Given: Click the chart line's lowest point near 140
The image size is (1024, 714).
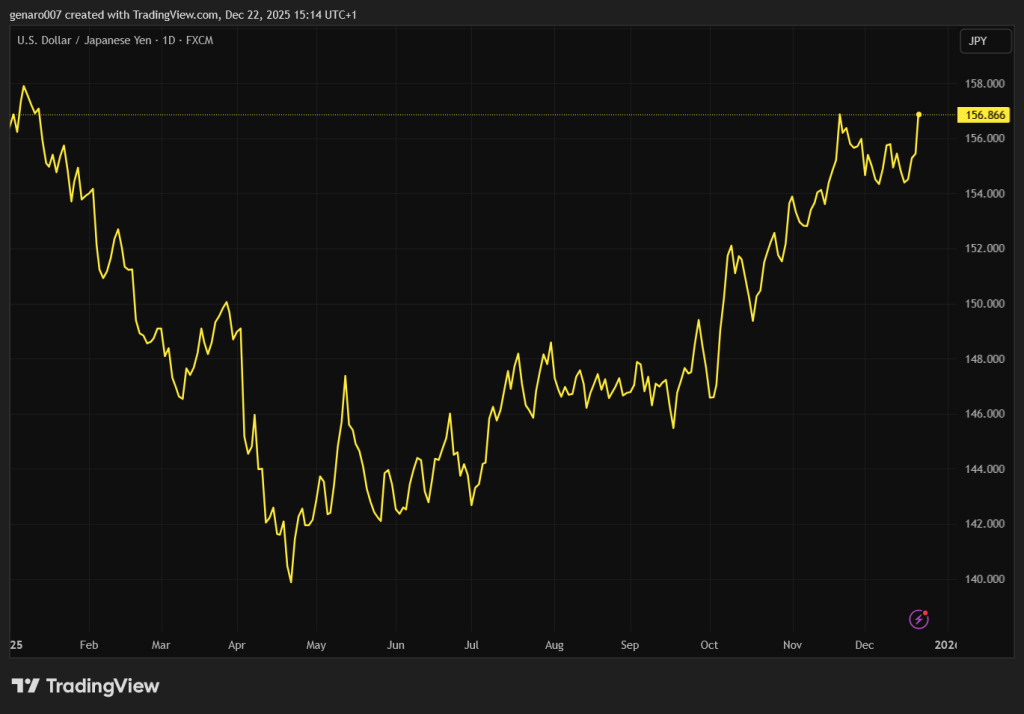Looking at the screenshot, I should 291,581.
